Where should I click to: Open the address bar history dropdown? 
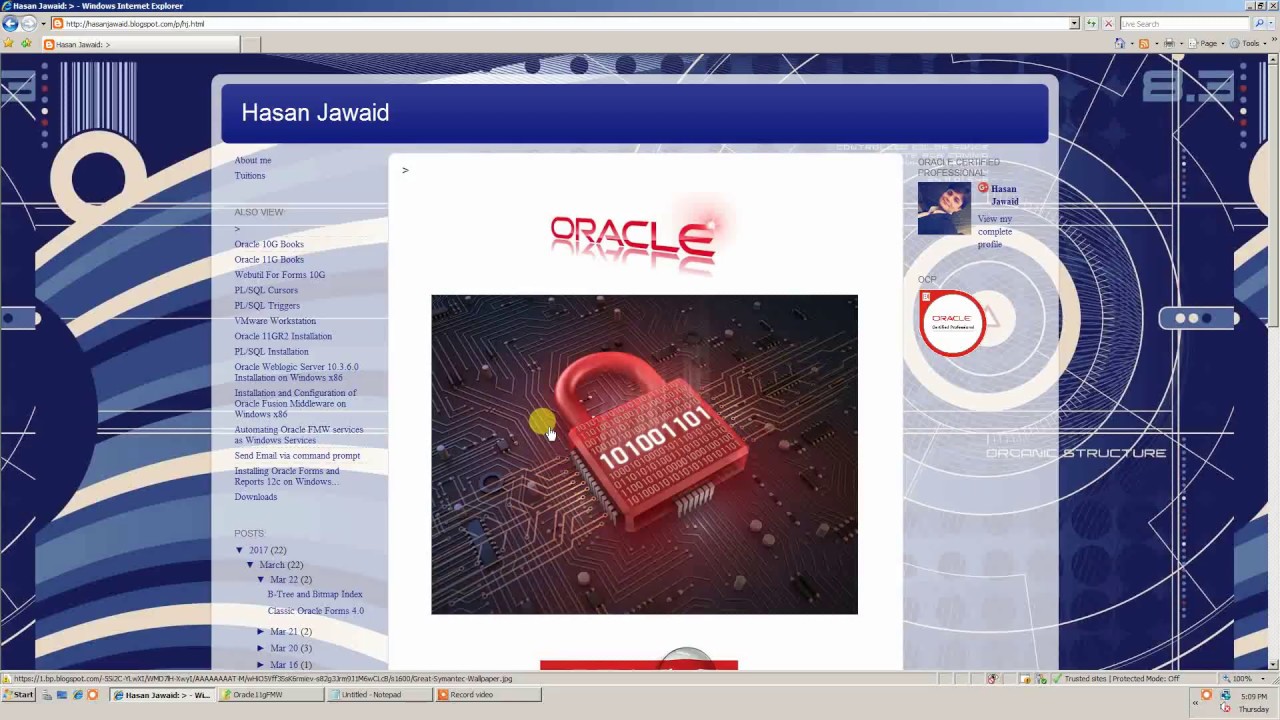click(1074, 23)
